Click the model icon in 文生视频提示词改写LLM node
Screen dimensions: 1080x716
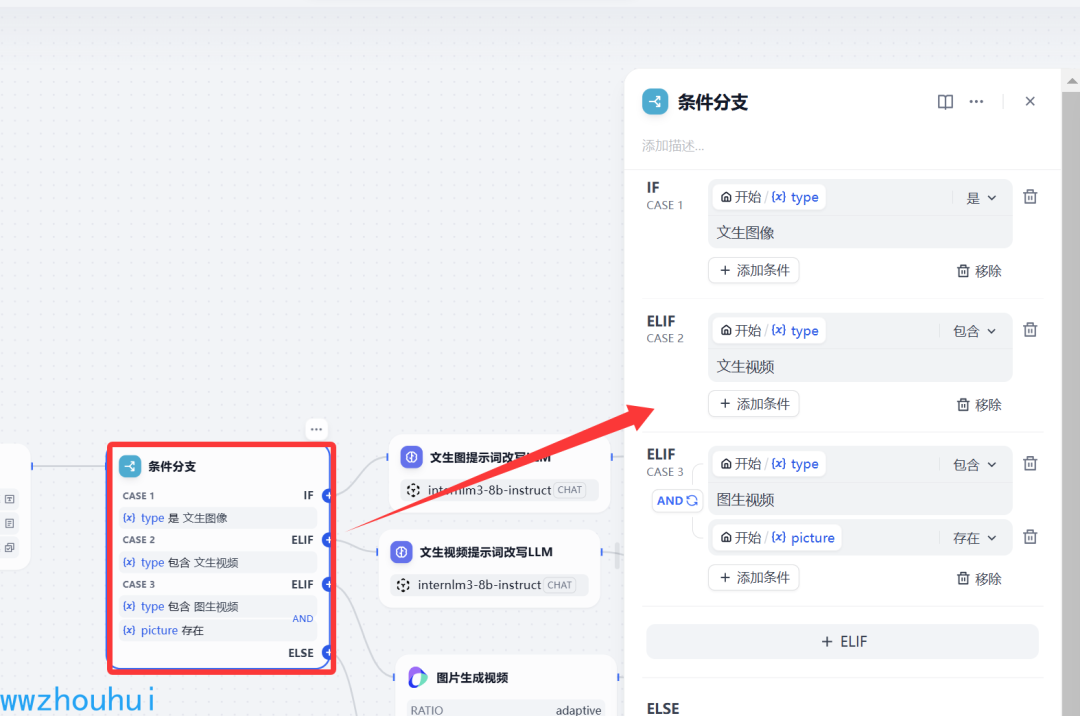403,585
